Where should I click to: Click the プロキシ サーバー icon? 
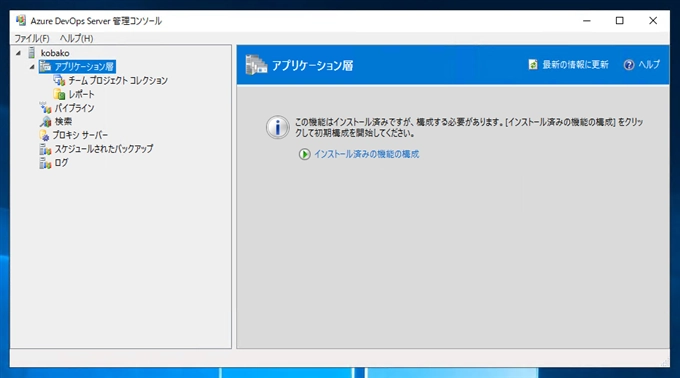coord(44,135)
